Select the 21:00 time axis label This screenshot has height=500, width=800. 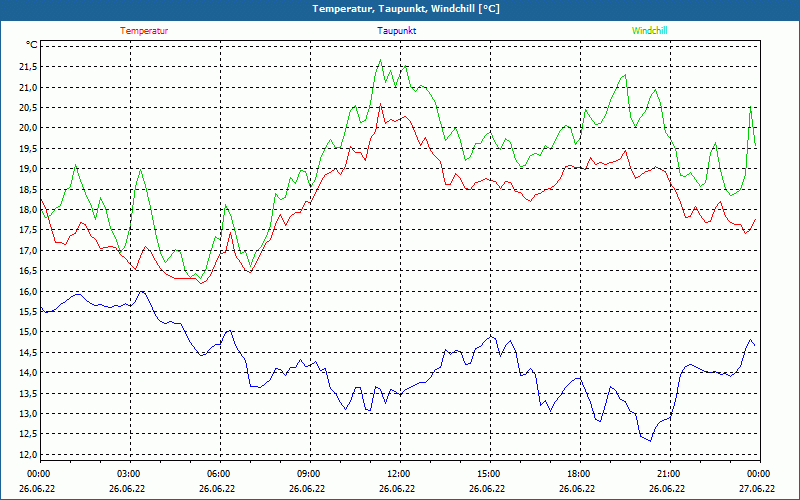[x=669, y=474]
